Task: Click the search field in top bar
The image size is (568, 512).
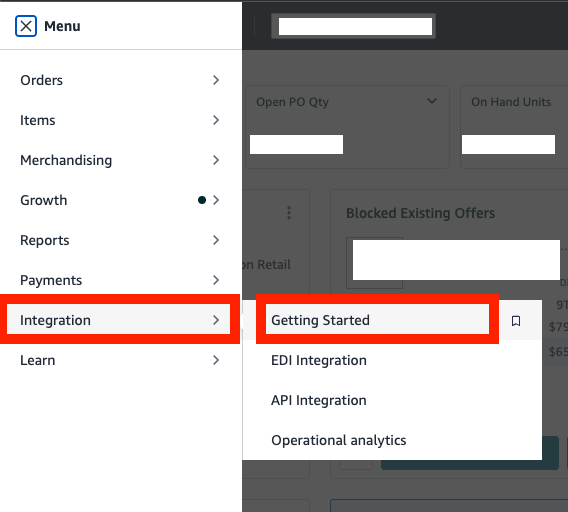Action: pos(354,26)
